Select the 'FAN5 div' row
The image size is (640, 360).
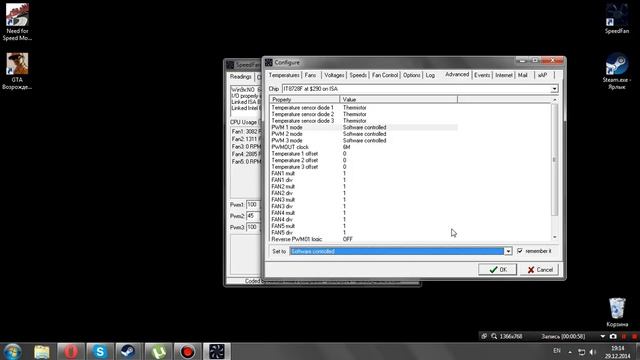click(364, 233)
